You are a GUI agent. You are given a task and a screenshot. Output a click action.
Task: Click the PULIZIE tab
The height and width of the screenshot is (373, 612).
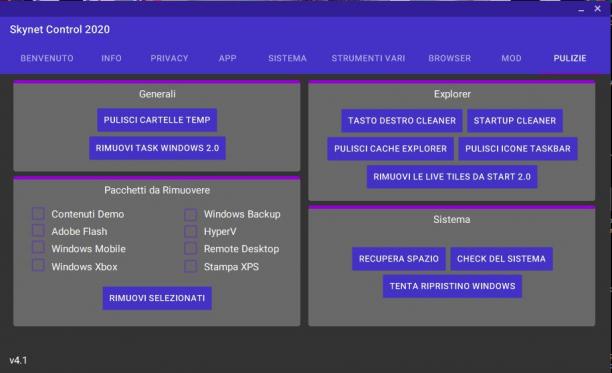569,58
